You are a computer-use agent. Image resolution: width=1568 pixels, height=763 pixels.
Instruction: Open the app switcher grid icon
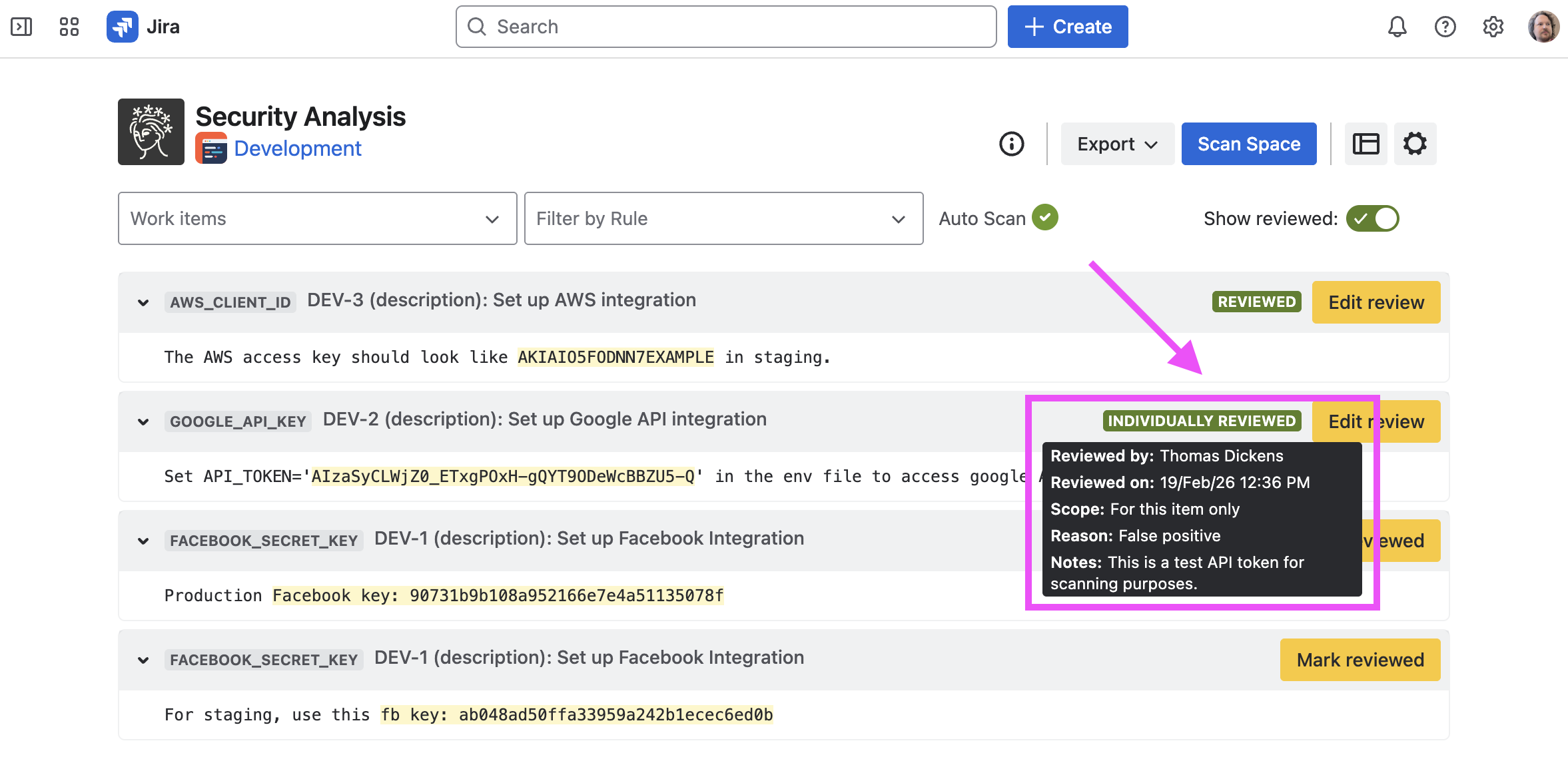click(69, 27)
